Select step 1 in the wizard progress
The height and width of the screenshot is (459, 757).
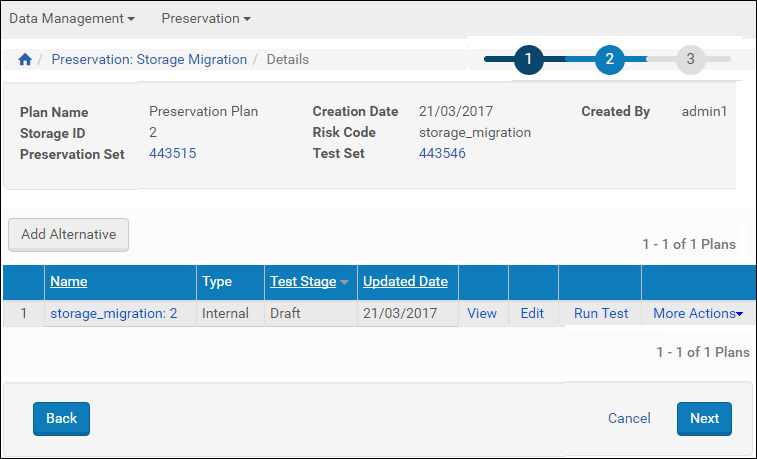(528, 59)
